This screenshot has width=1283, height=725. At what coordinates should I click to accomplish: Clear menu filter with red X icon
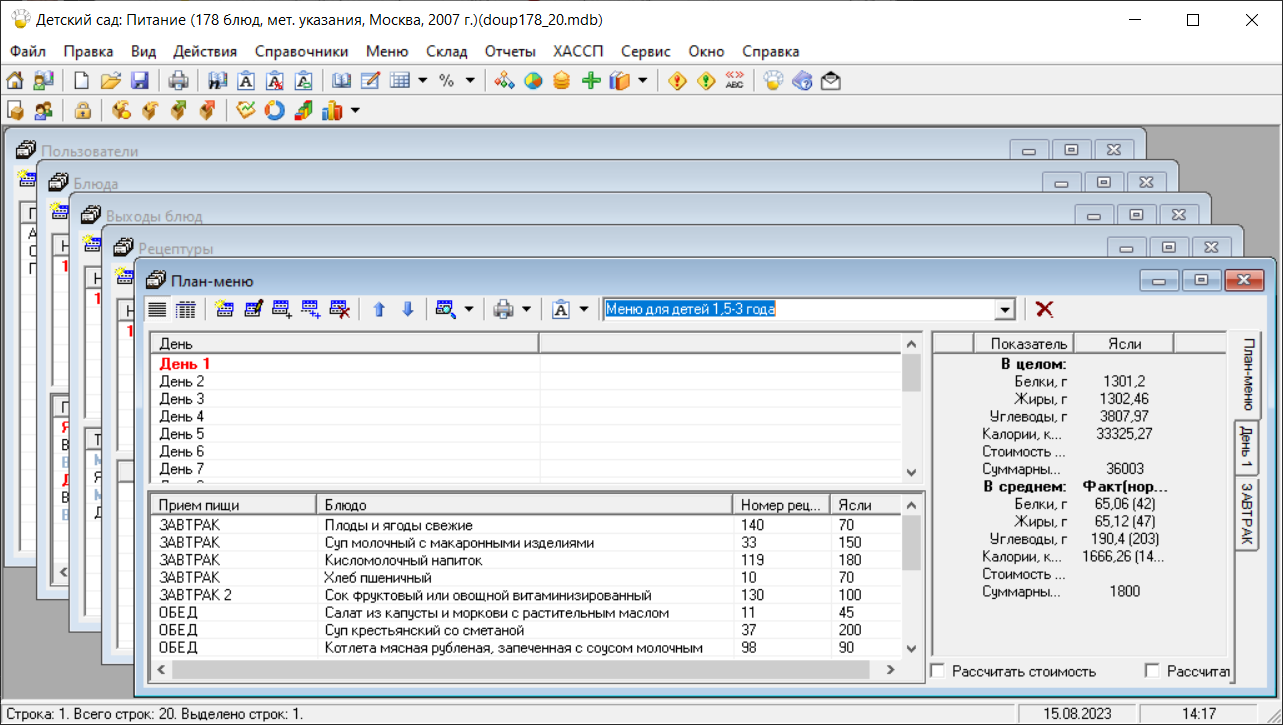1044,309
